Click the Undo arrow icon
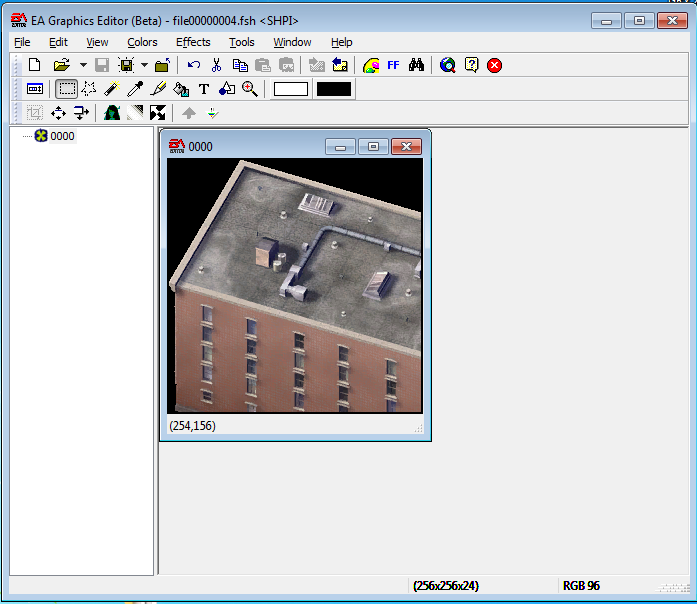This screenshot has width=697, height=604. click(x=193, y=65)
